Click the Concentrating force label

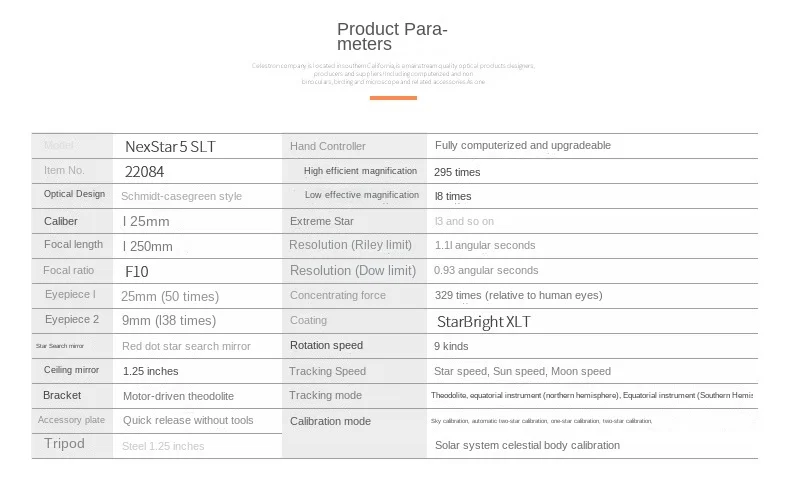(338, 296)
